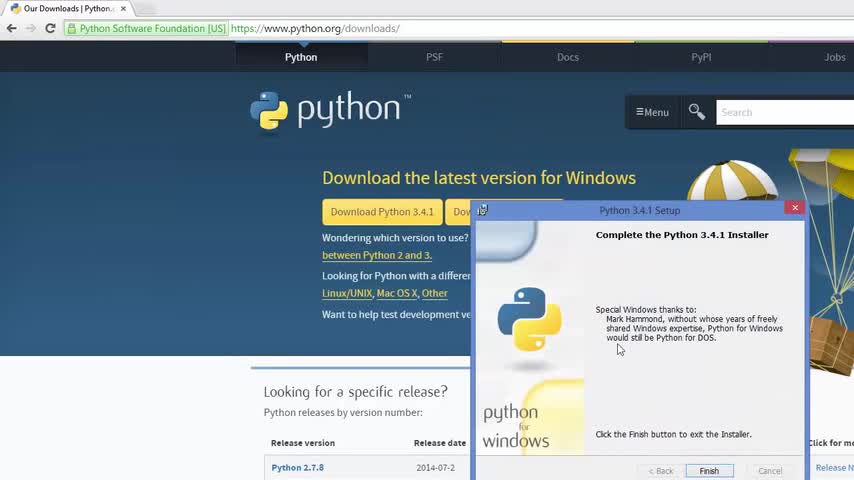Reload the page with refresh icon
854x480 pixels.
pyautogui.click(x=50, y=28)
